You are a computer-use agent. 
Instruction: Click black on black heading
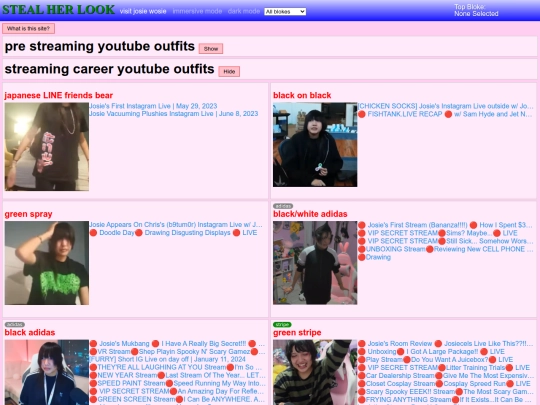pos(302,95)
